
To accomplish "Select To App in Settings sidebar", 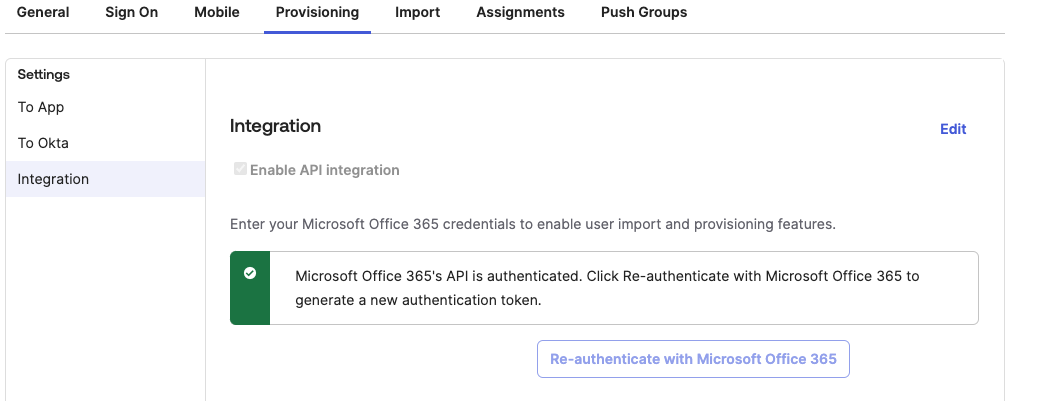I will 106,107.
